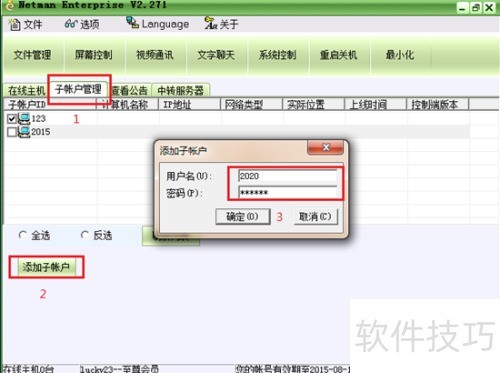Click the 系统控制 toolbar button
The height and width of the screenshot is (373, 500).
pyautogui.click(x=277, y=55)
